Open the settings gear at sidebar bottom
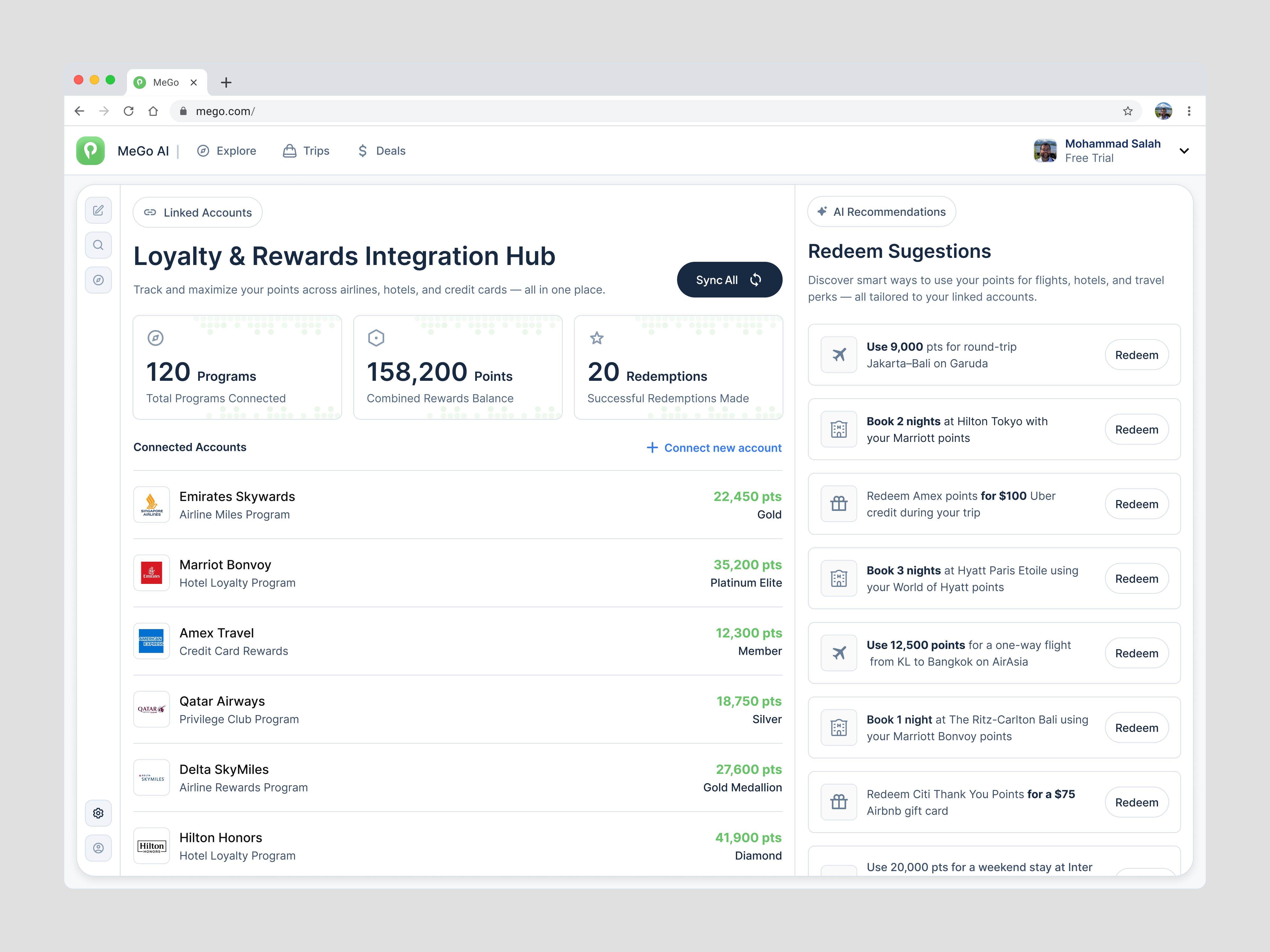 tap(98, 813)
